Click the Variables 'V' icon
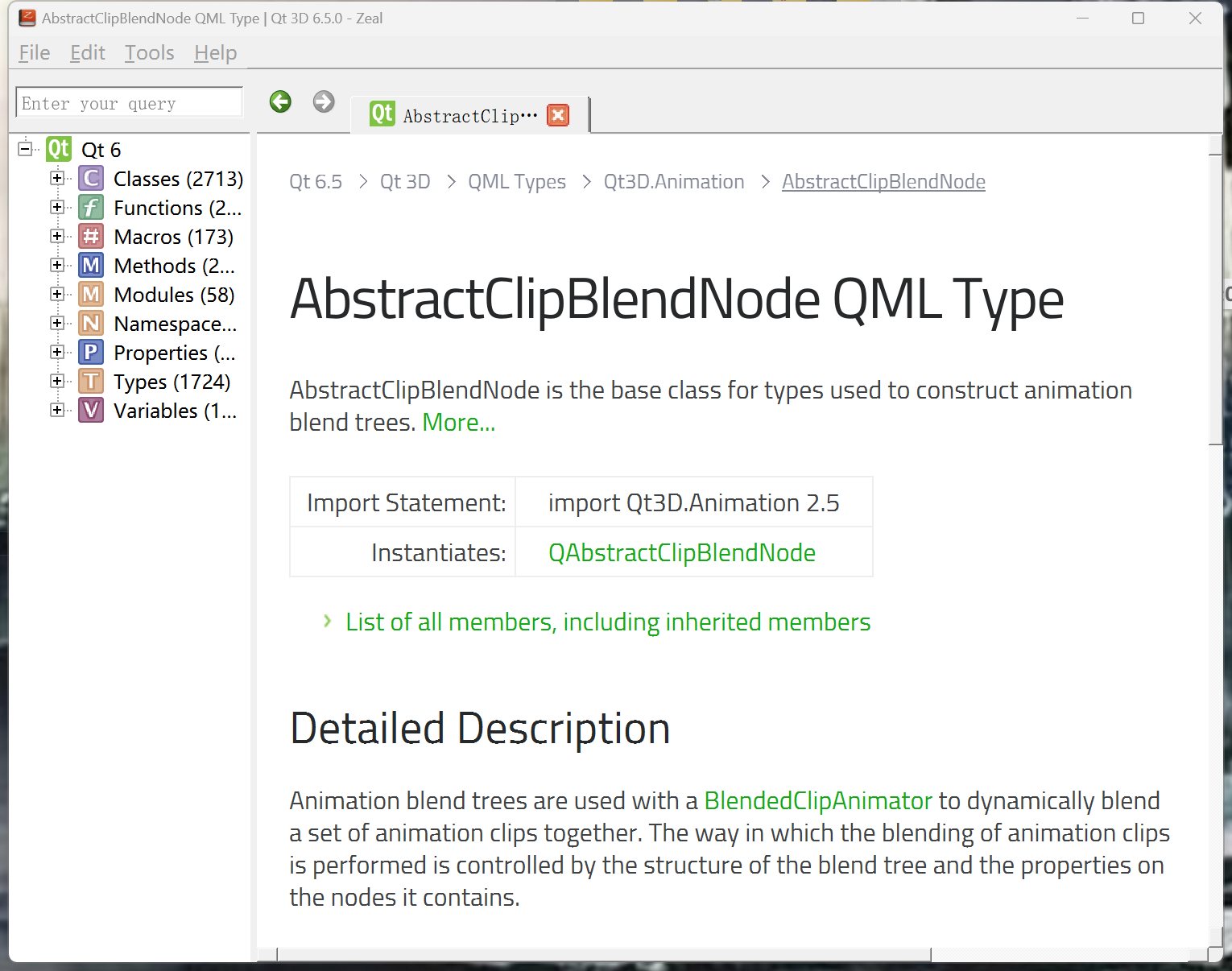 pos(91,410)
